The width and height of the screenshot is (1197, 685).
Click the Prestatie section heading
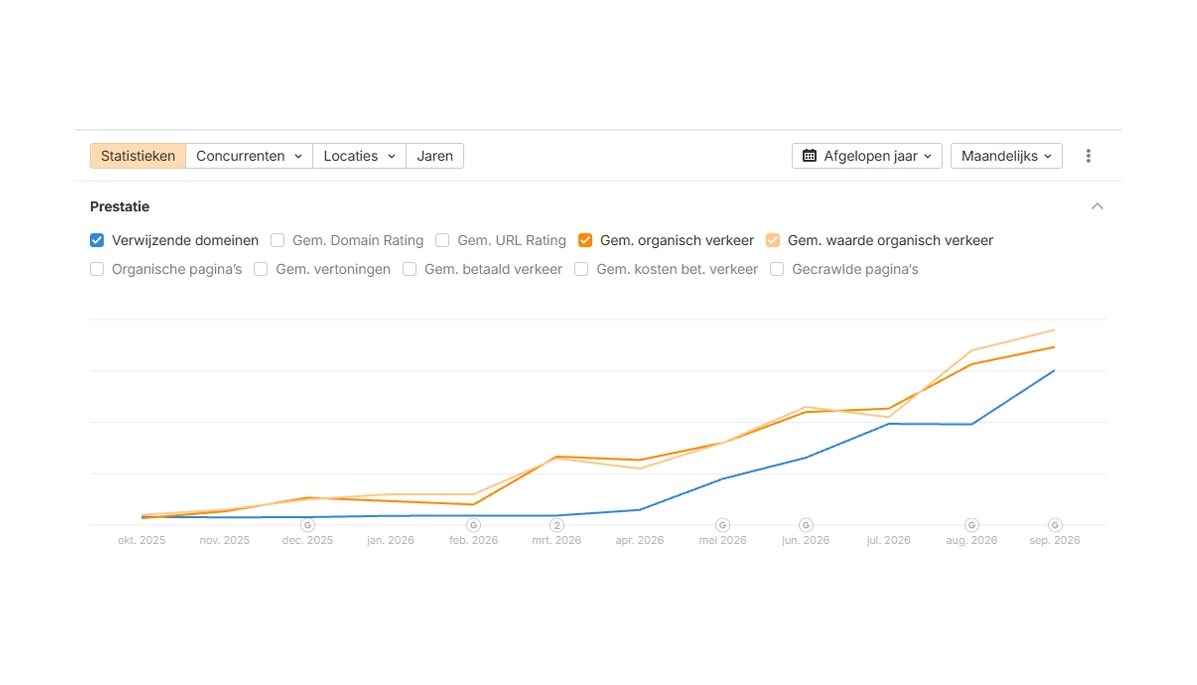[x=120, y=206]
